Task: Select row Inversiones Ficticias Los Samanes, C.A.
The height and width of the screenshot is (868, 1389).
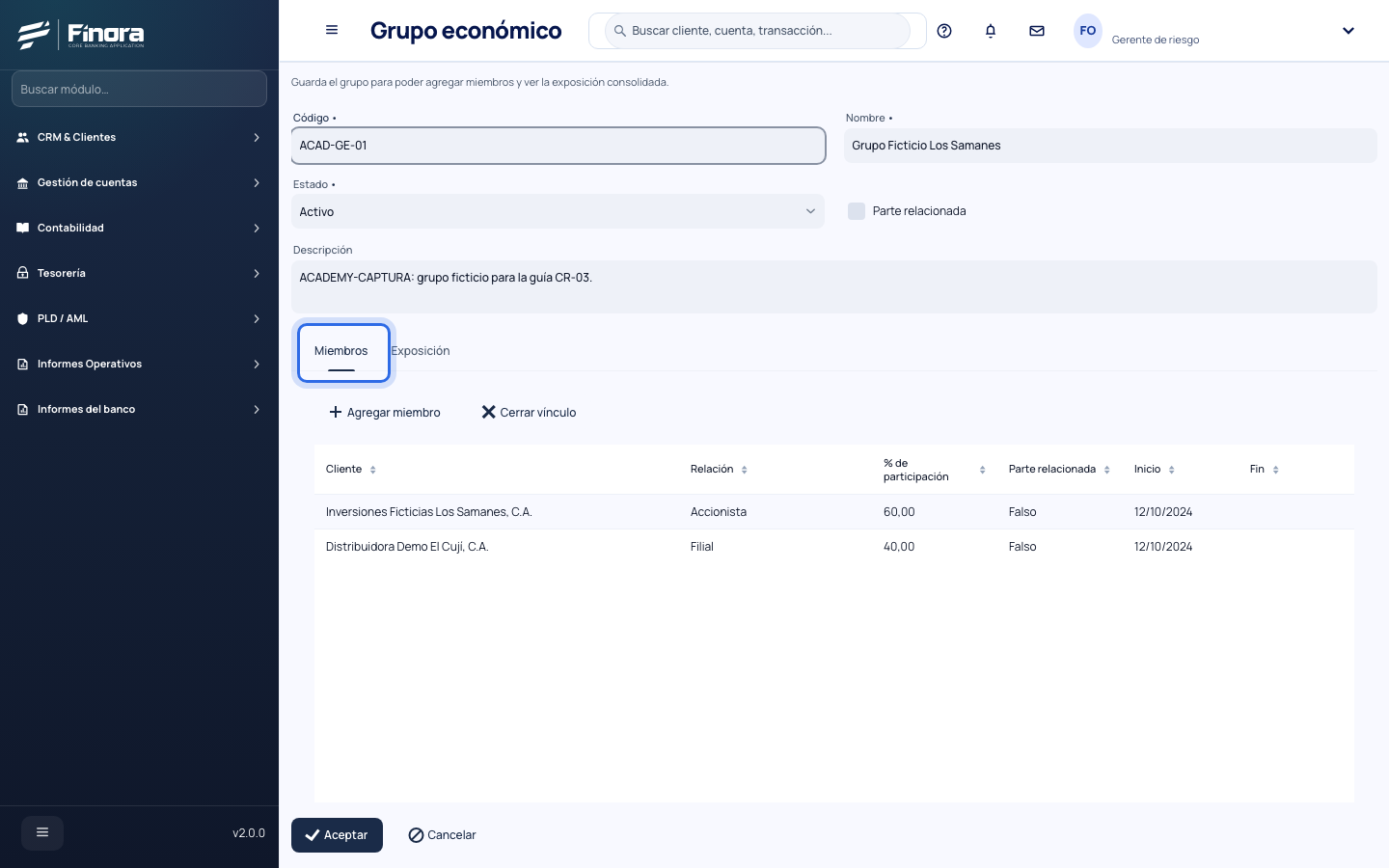Action: [x=834, y=512]
